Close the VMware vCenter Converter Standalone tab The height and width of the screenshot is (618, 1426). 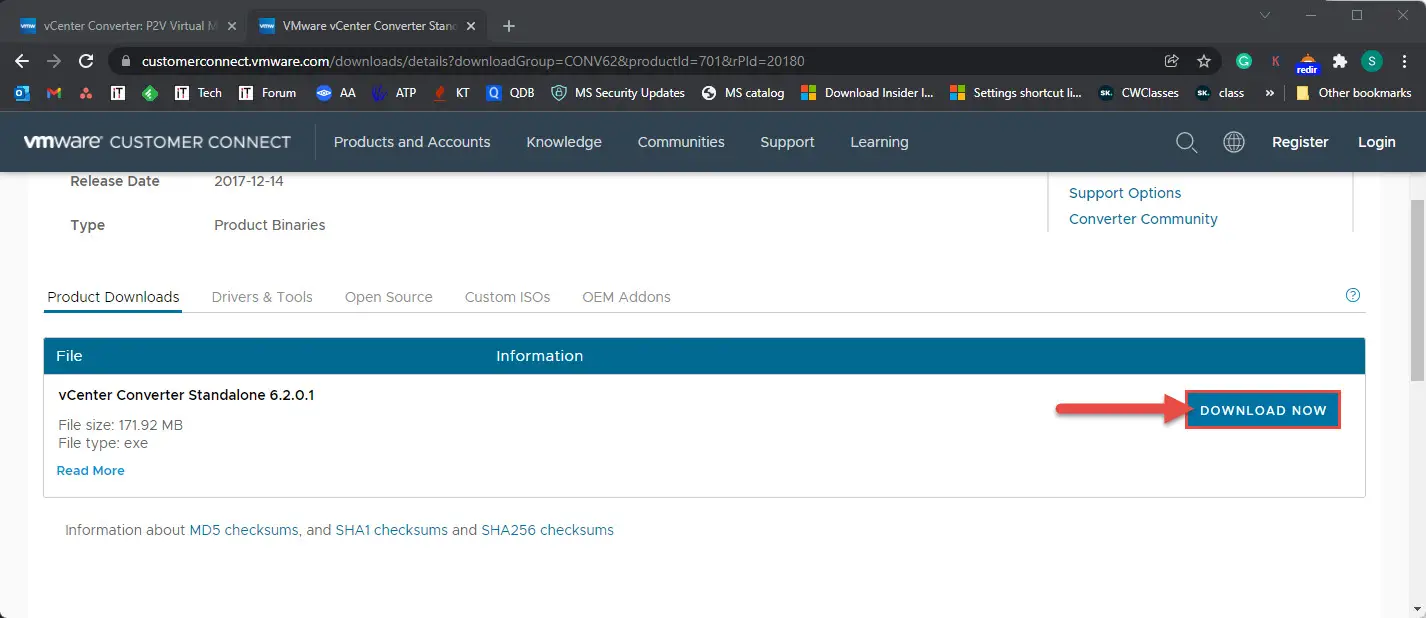(471, 26)
